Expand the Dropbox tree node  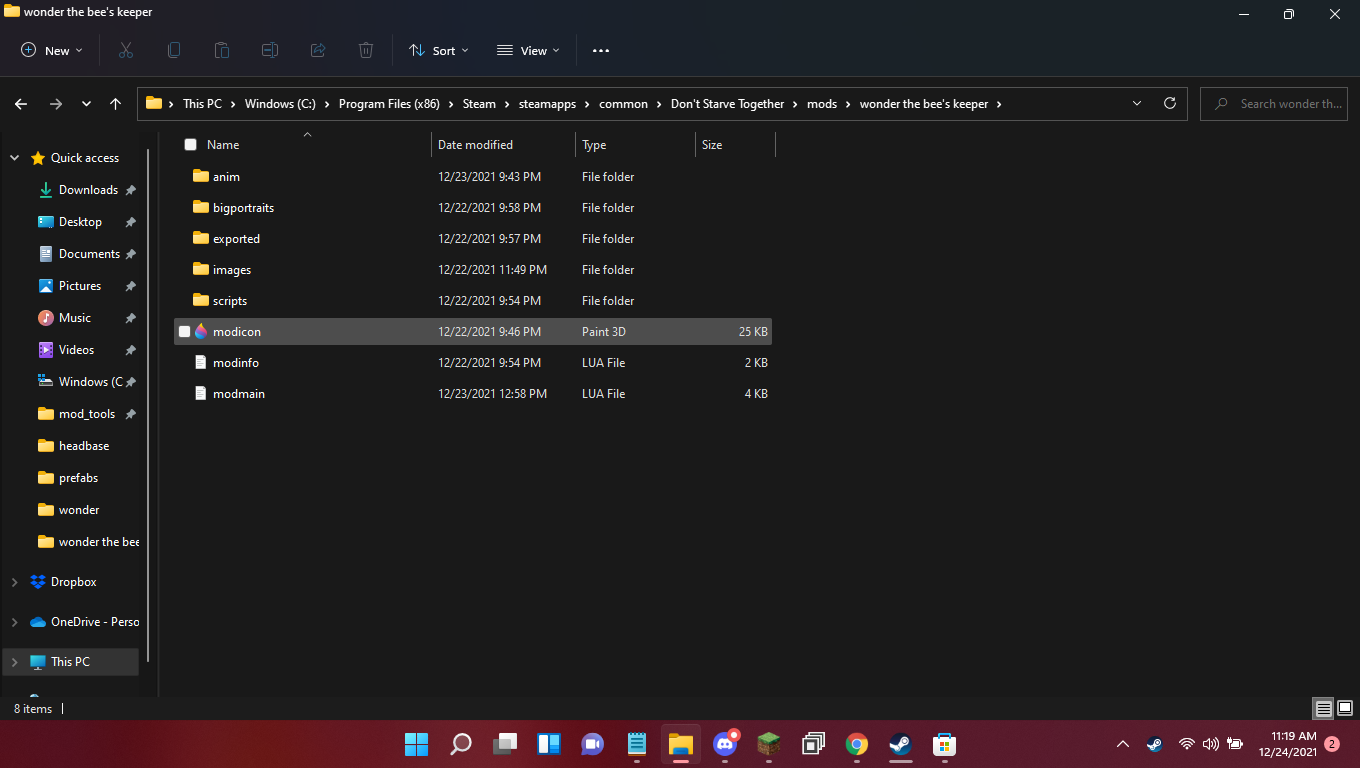click(14, 582)
